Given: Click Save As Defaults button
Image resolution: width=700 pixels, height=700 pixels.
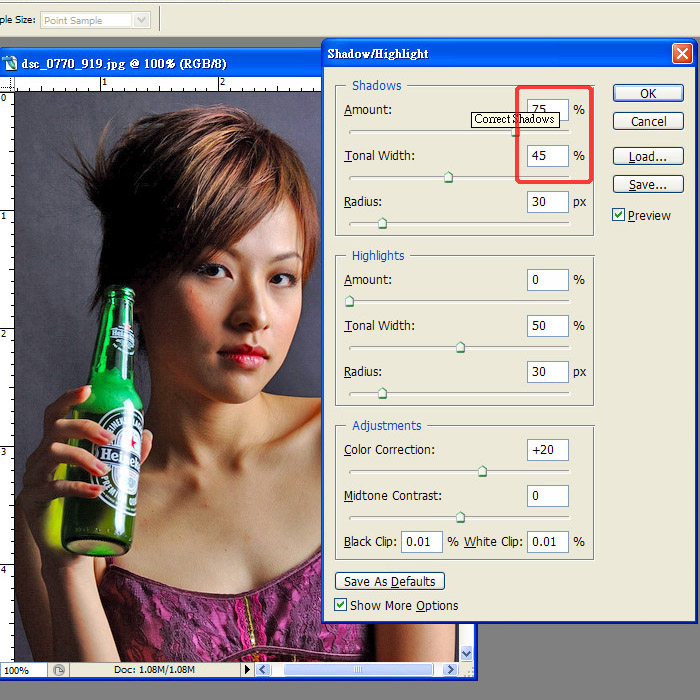Looking at the screenshot, I should (x=390, y=582).
